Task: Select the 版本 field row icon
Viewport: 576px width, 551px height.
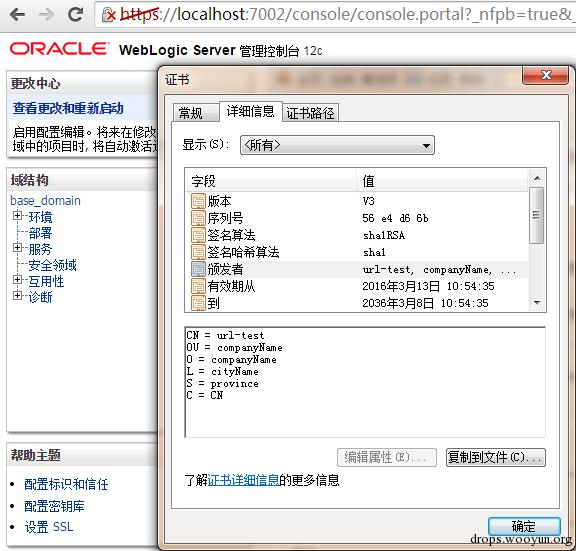Action: 198,201
